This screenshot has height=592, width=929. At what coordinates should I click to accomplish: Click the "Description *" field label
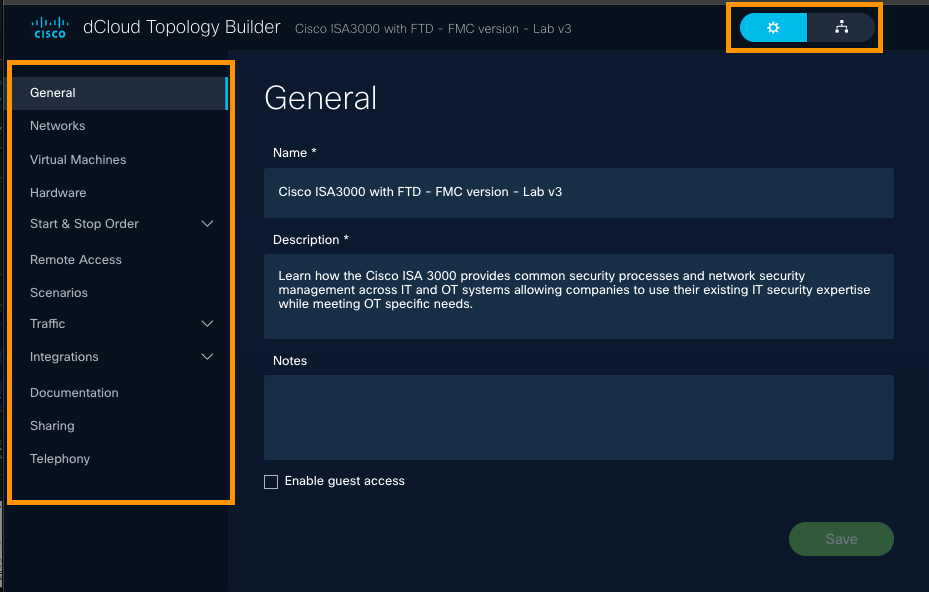(x=310, y=240)
